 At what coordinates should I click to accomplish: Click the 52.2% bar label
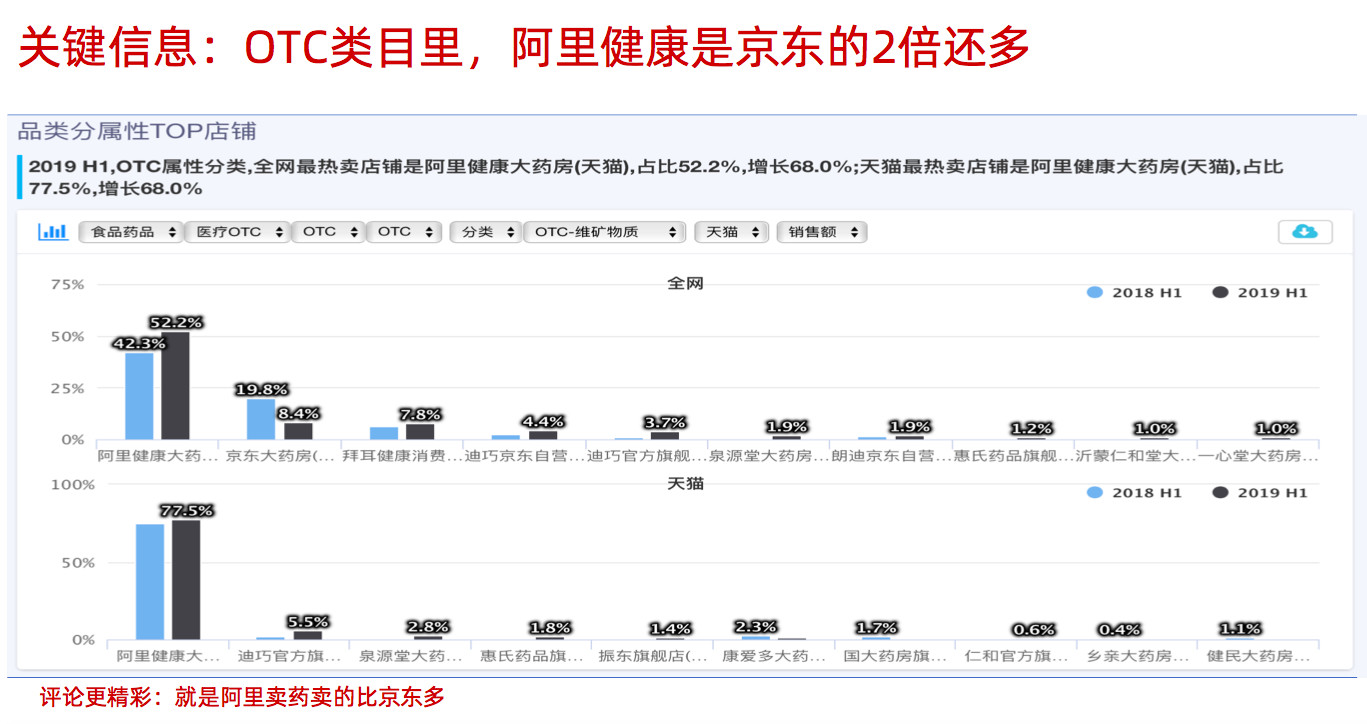[x=176, y=322]
